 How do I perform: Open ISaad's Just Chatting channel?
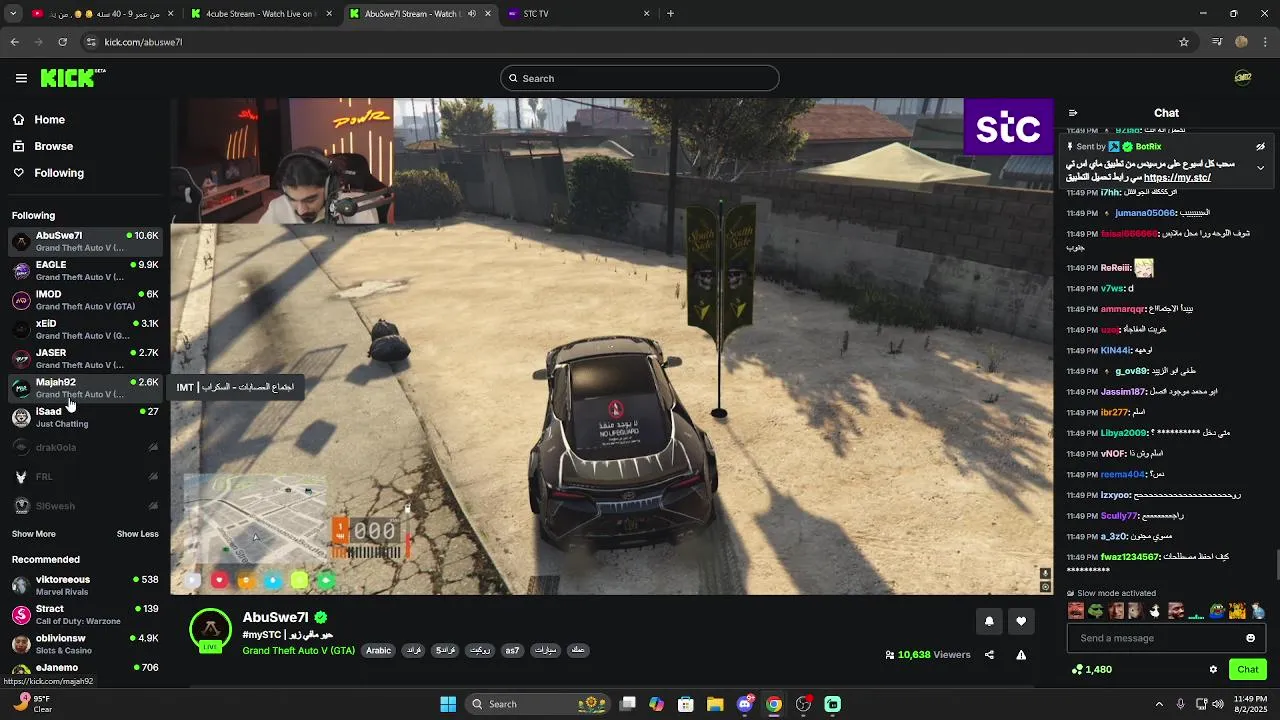pyautogui.click(x=85, y=417)
